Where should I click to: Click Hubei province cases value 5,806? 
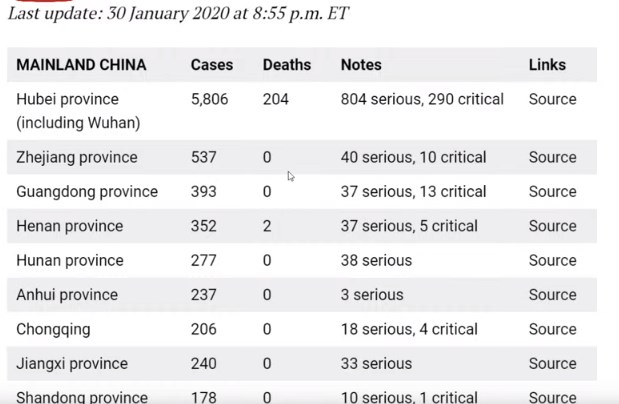click(x=211, y=99)
